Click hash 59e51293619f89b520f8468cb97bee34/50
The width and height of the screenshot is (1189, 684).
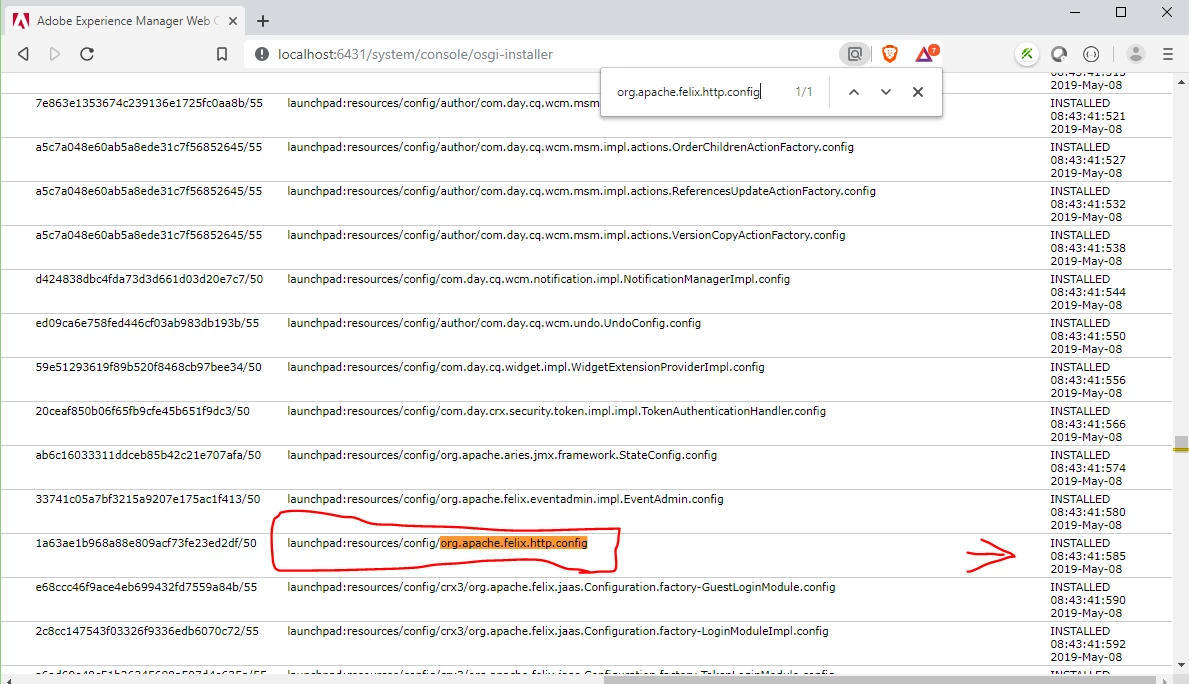coord(148,367)
